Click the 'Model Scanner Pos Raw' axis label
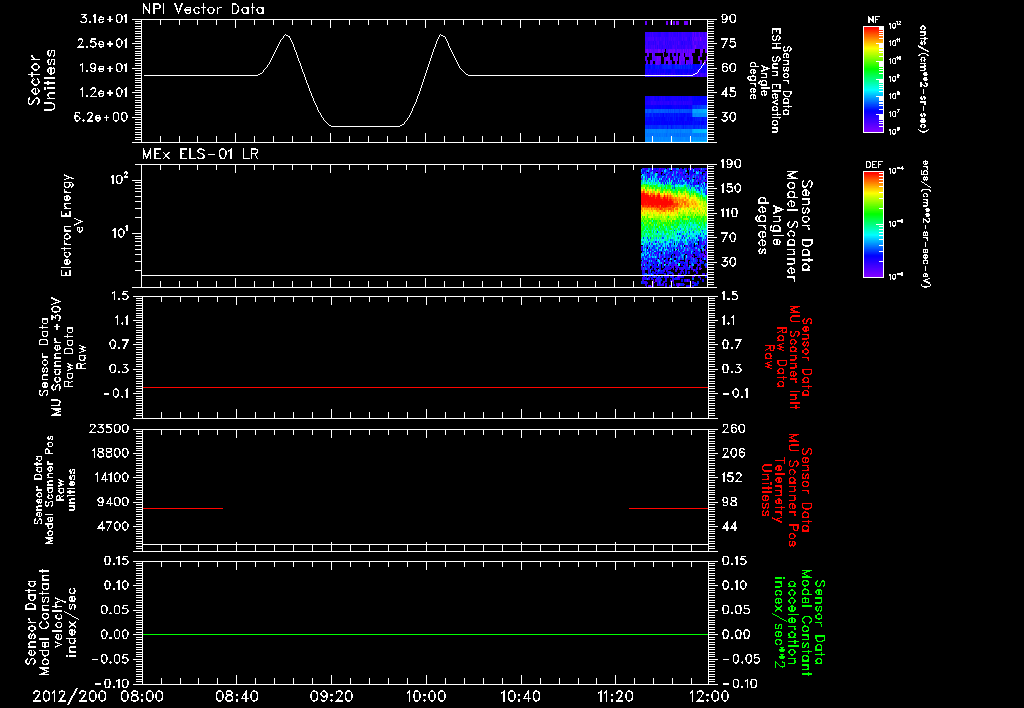Screen dimensions: 1024x708 (x=55, y=490)
